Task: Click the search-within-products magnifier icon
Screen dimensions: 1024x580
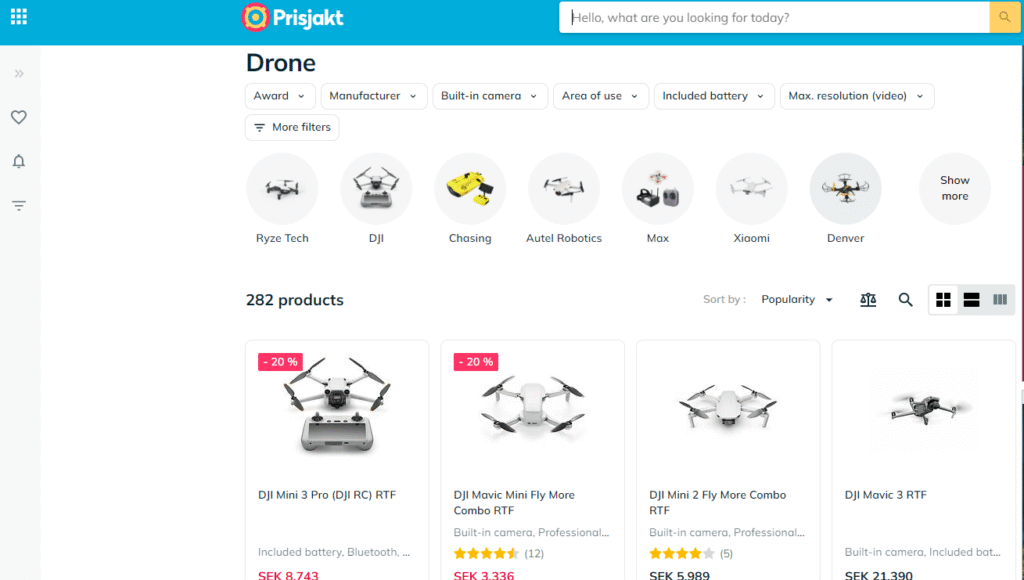Action: [x=905, y=300]
